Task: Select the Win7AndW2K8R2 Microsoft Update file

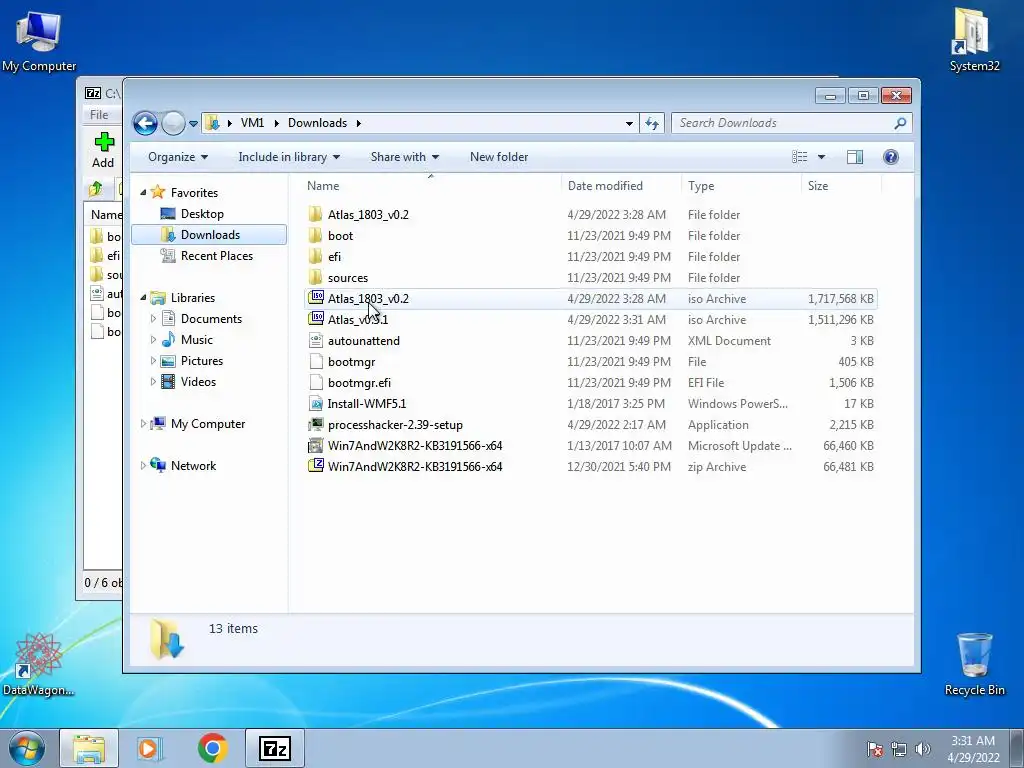Action: click(591, 446)
